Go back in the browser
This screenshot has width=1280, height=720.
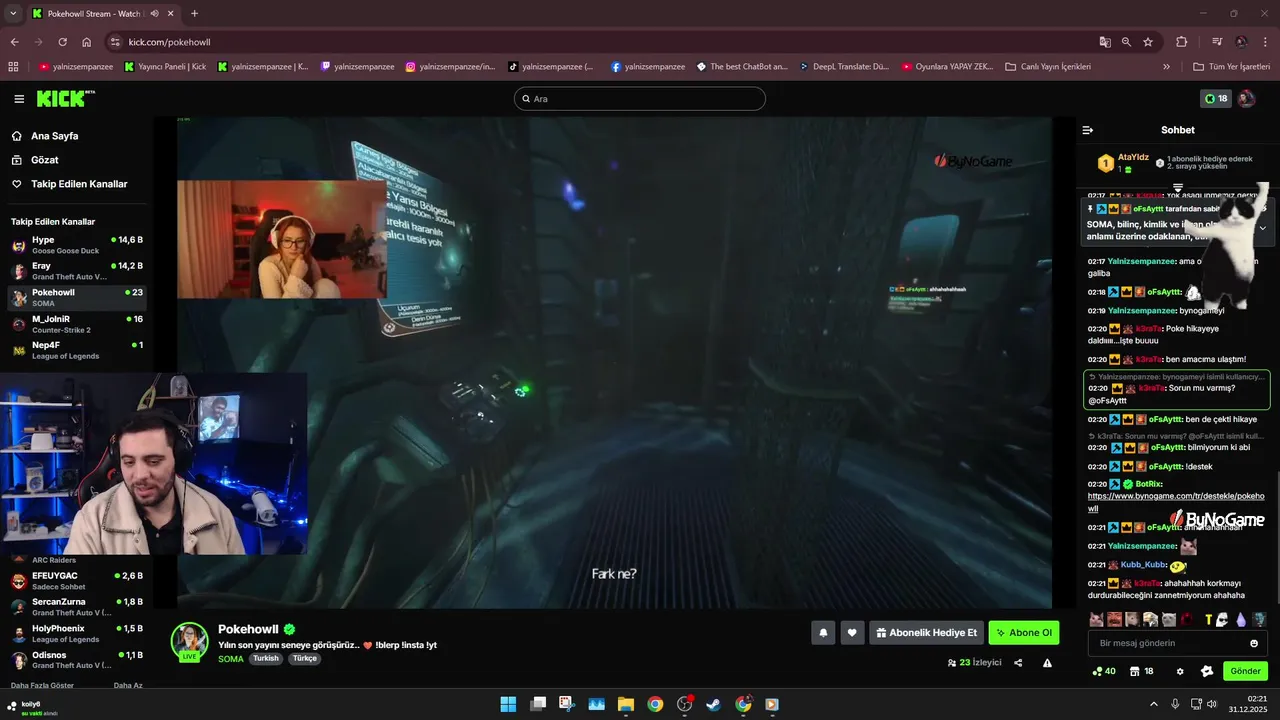tap(14, 42)
